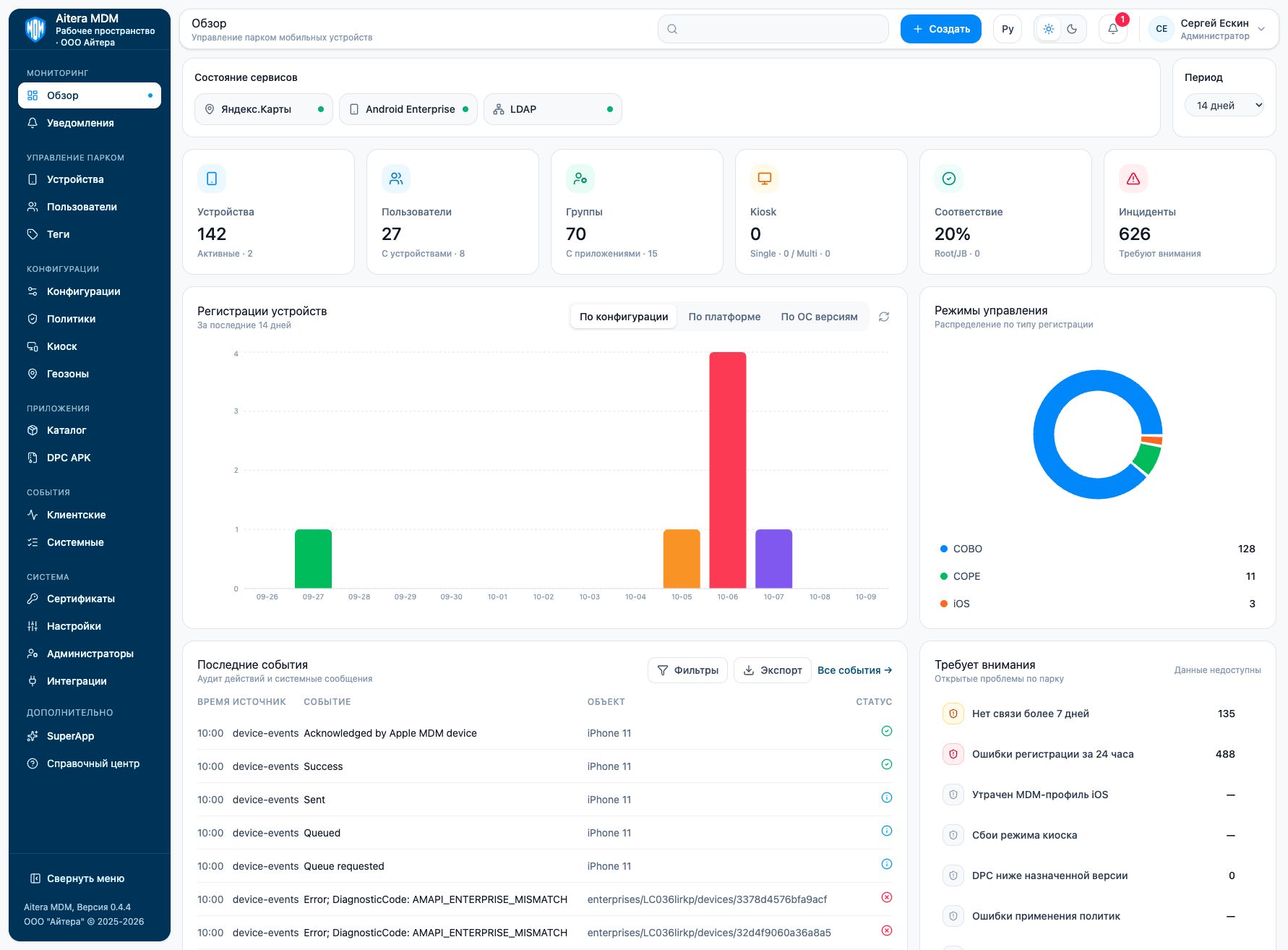1288x950 pixels.
Task: Open Устройства in the sidebar
Action: (x=90, y=179)
